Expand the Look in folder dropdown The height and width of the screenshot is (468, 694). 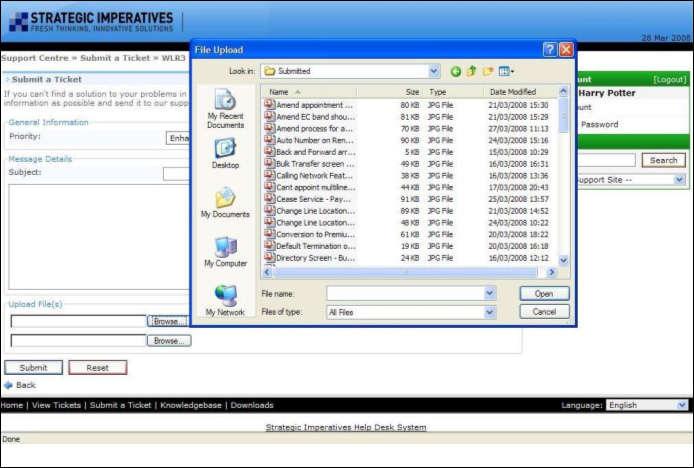(x=434, y=71)
